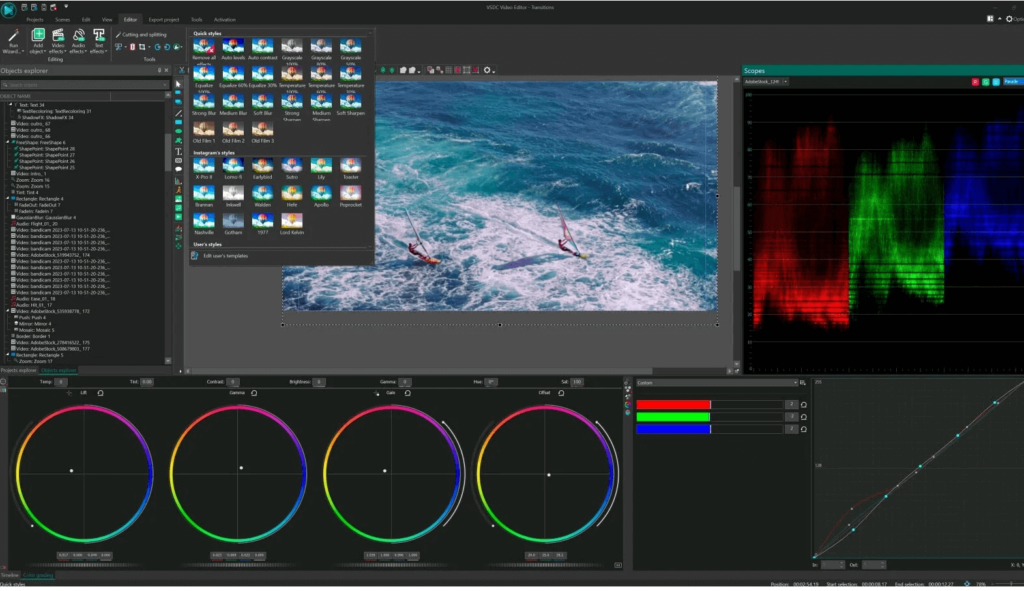Toggle the green channel in Scopes
Viewport: 1024px width, 591px height.
pyautogui.click(x=984, y=82)
